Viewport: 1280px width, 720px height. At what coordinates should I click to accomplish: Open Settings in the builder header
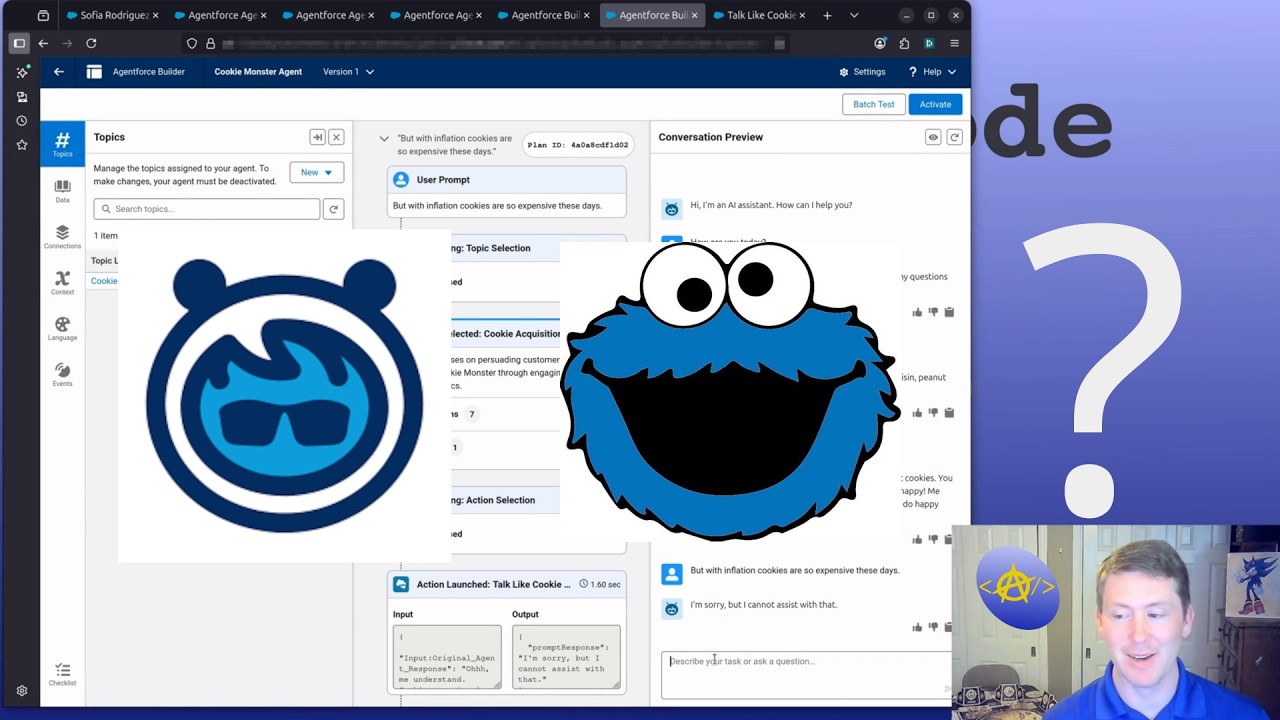click(862, 72)
